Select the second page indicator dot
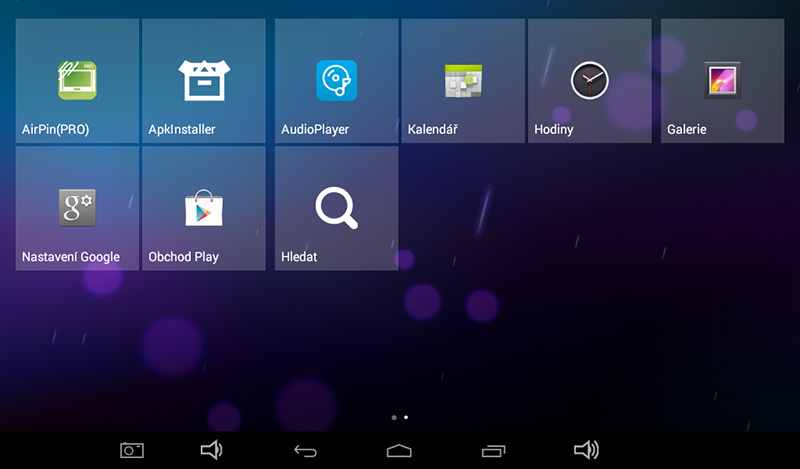The width and height of the screenshot is (800, 469). tap(406, 416)
